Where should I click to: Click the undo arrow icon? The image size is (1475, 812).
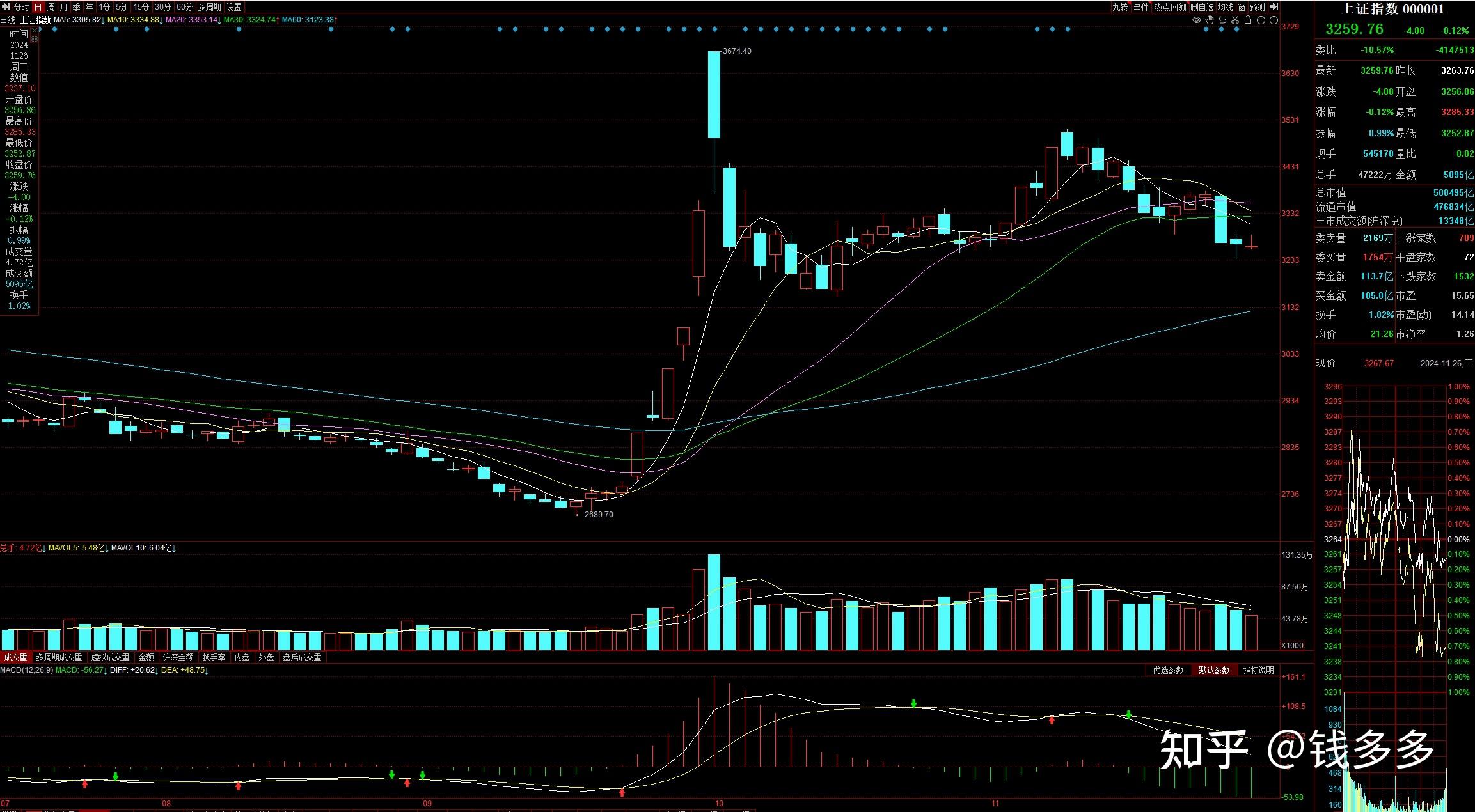(1222, 20)
